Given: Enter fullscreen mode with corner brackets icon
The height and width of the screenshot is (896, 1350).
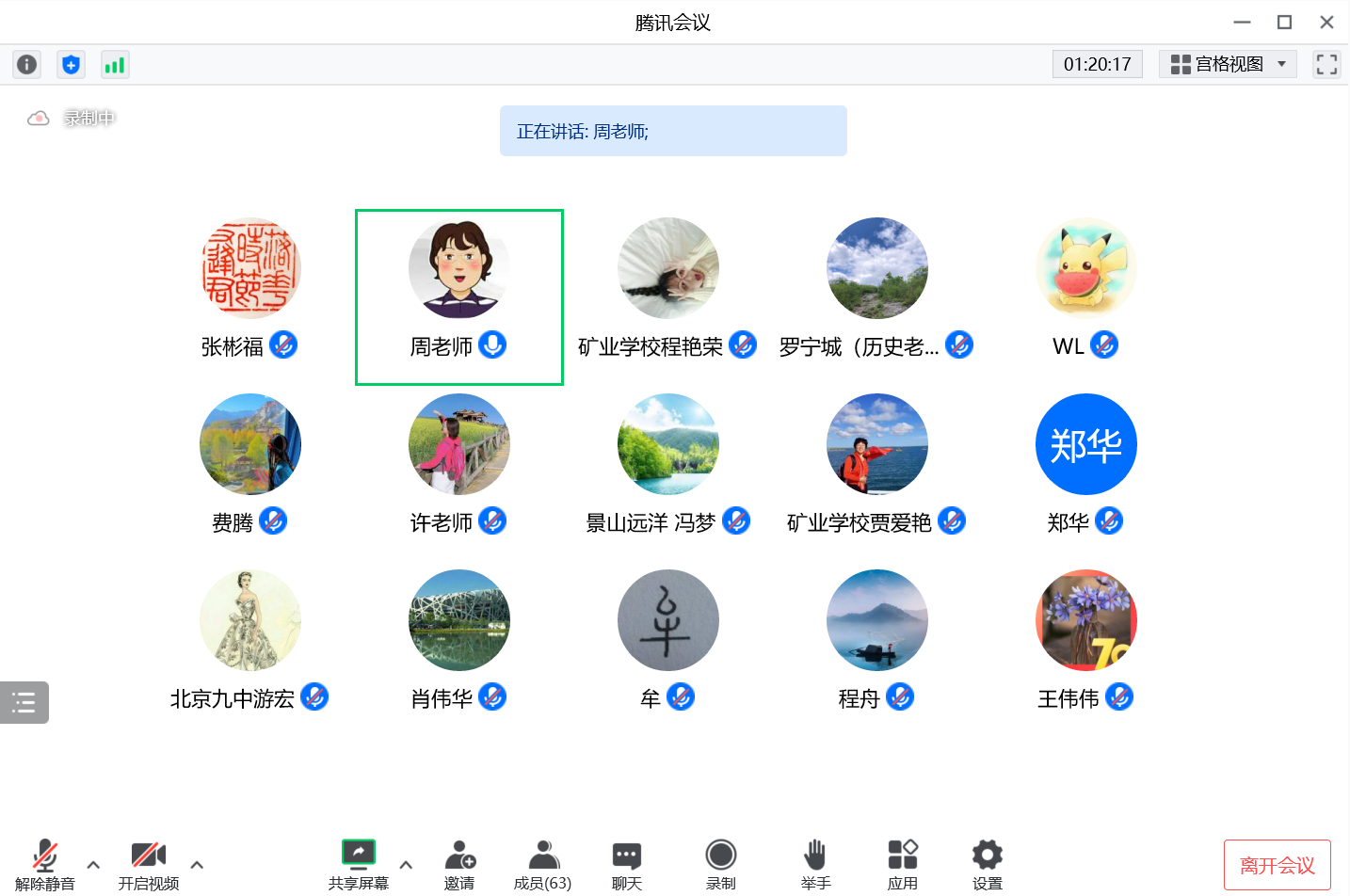Looking at the screenshot, I should point(1326,64).
